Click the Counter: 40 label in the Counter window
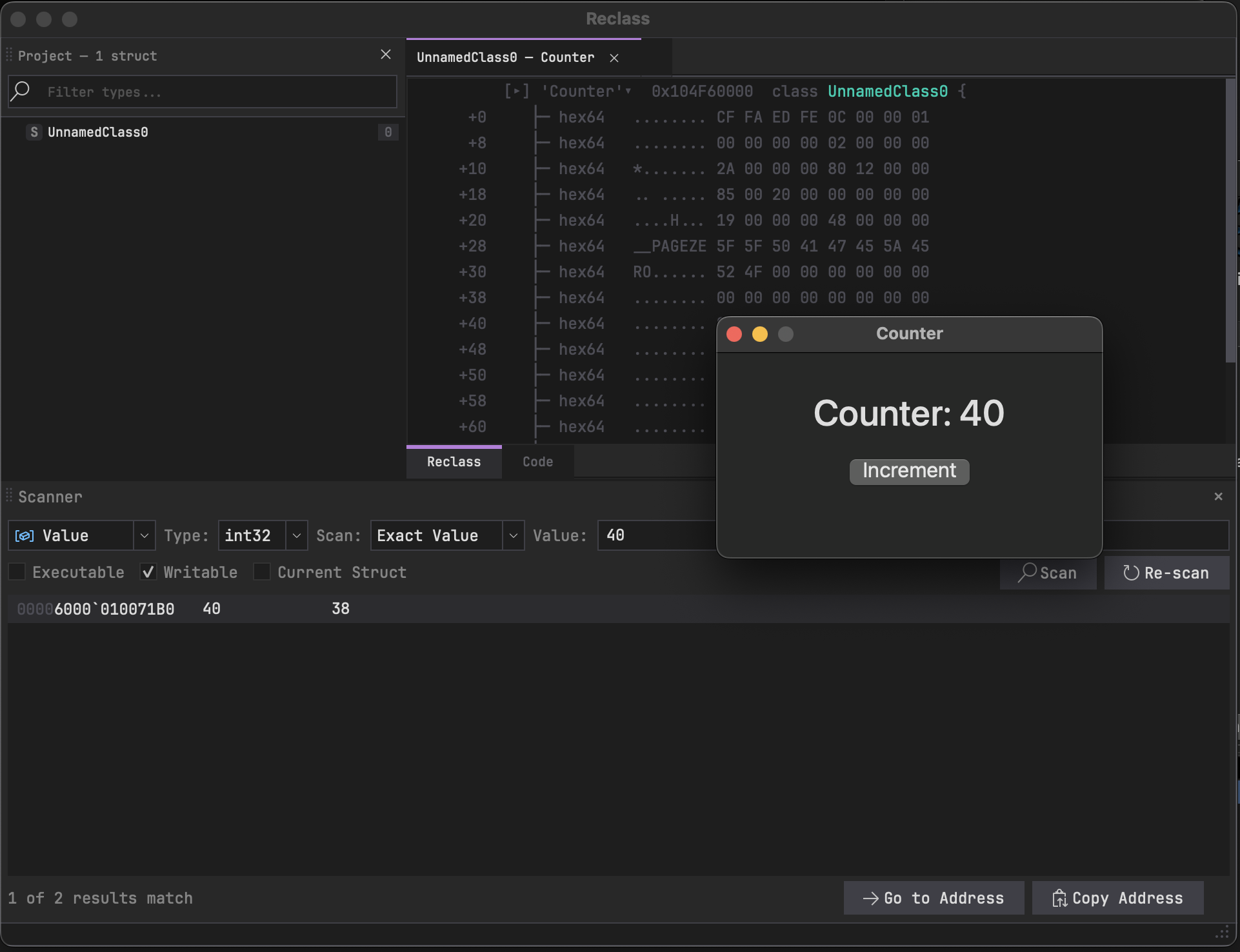The height and width of the screenshot is (952, 1240). pyautogui.click(x=909, y=413)
